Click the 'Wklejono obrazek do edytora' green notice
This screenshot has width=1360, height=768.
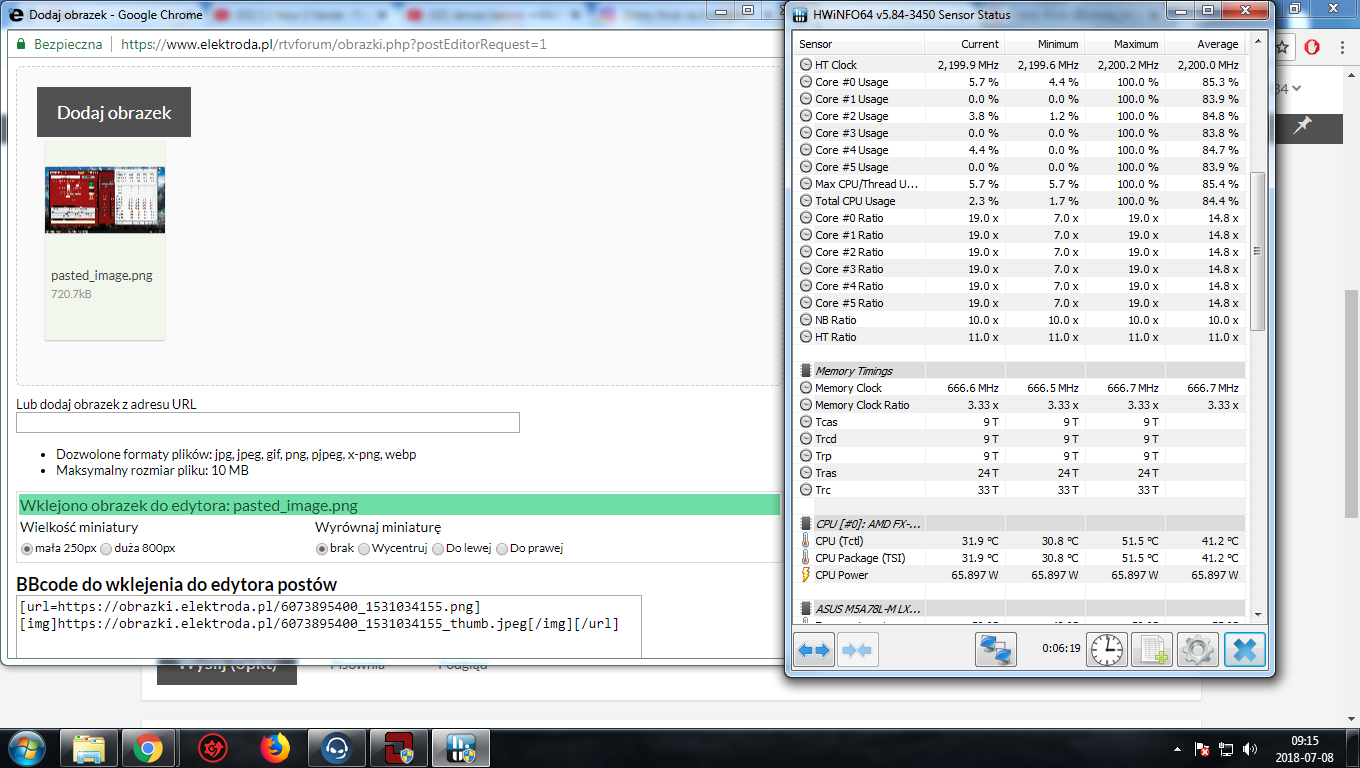[399, 505]
